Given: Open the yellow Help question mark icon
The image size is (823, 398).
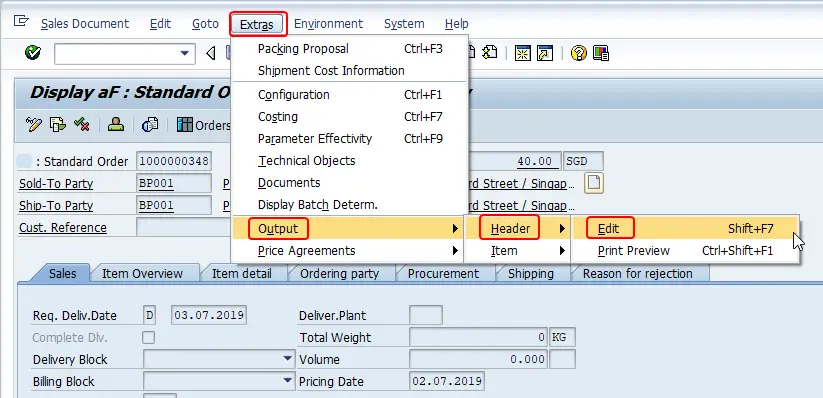Looking at the screenshot, I should [x=578, y=53].
